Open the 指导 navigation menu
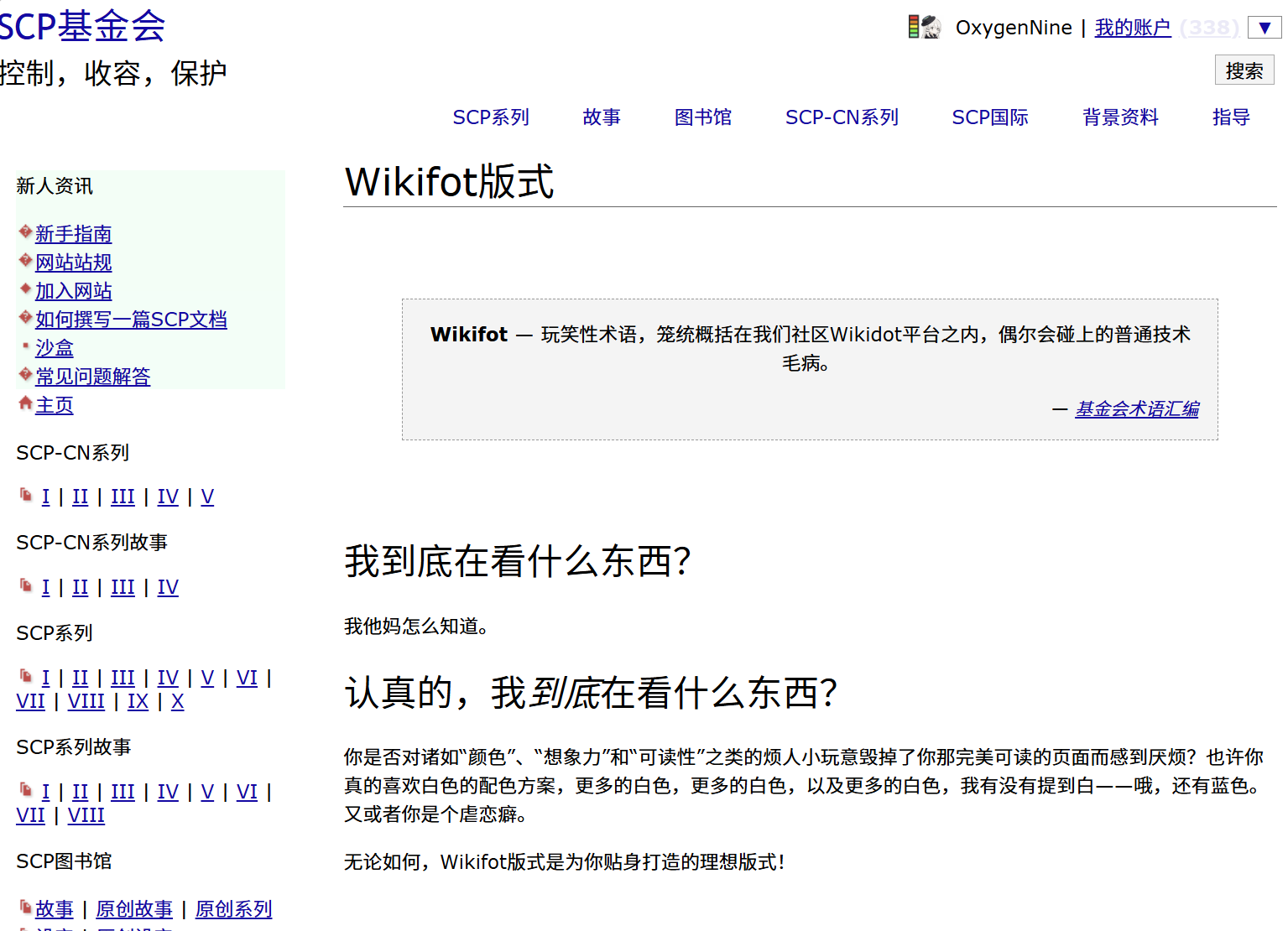This screenshot has height=931, width=1288. point(1231,117)
